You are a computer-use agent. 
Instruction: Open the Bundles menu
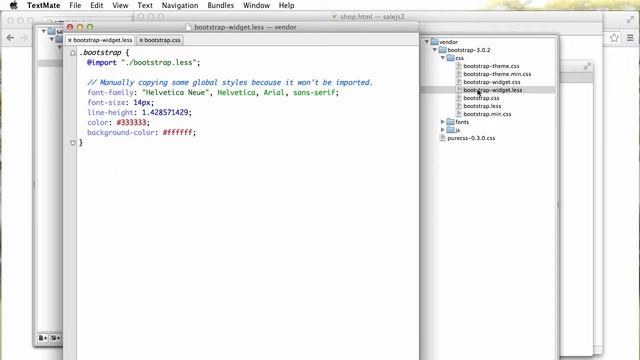[220, 5]
